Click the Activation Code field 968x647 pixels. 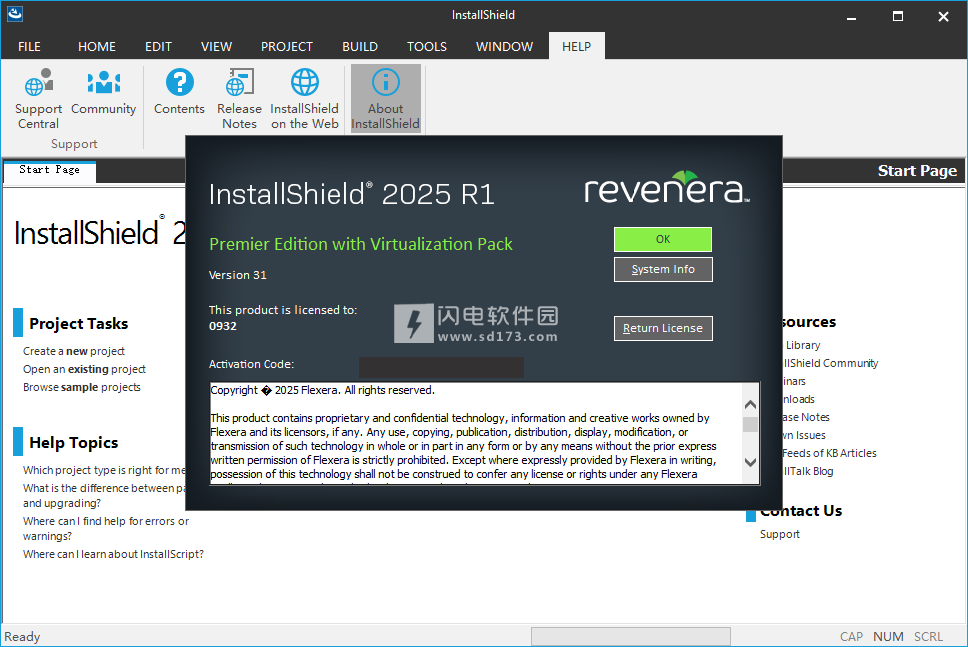pyautogui.click(x=441, y=367)
